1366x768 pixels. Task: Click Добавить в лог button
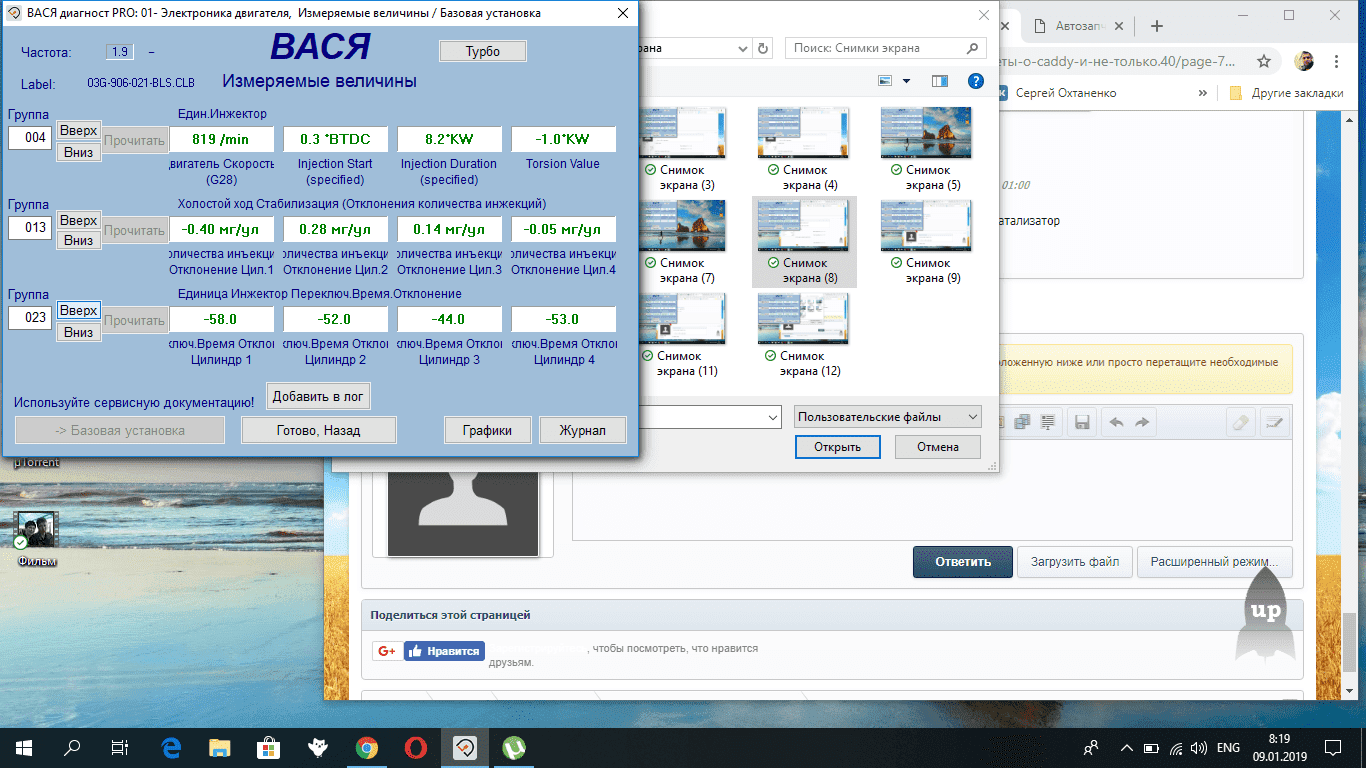318,396
